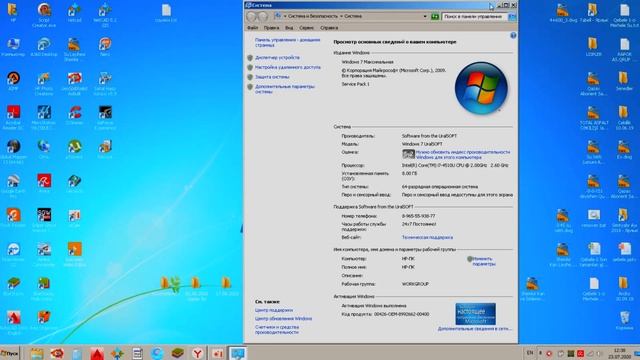Open Yandex browser from the taskbar
This screenshot has width=640, height=360.
[x=198, y=353]
